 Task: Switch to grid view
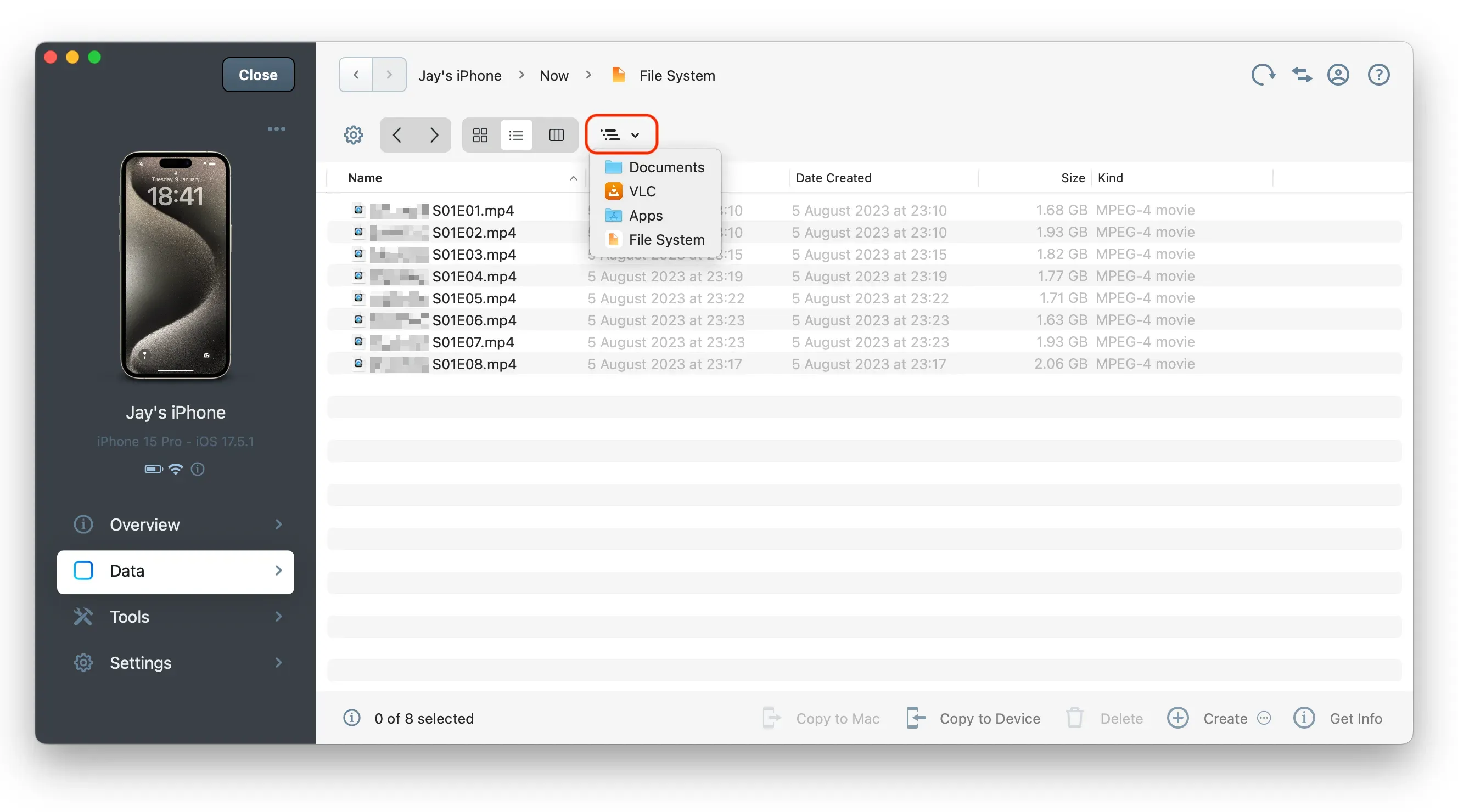tap(479, 134)
